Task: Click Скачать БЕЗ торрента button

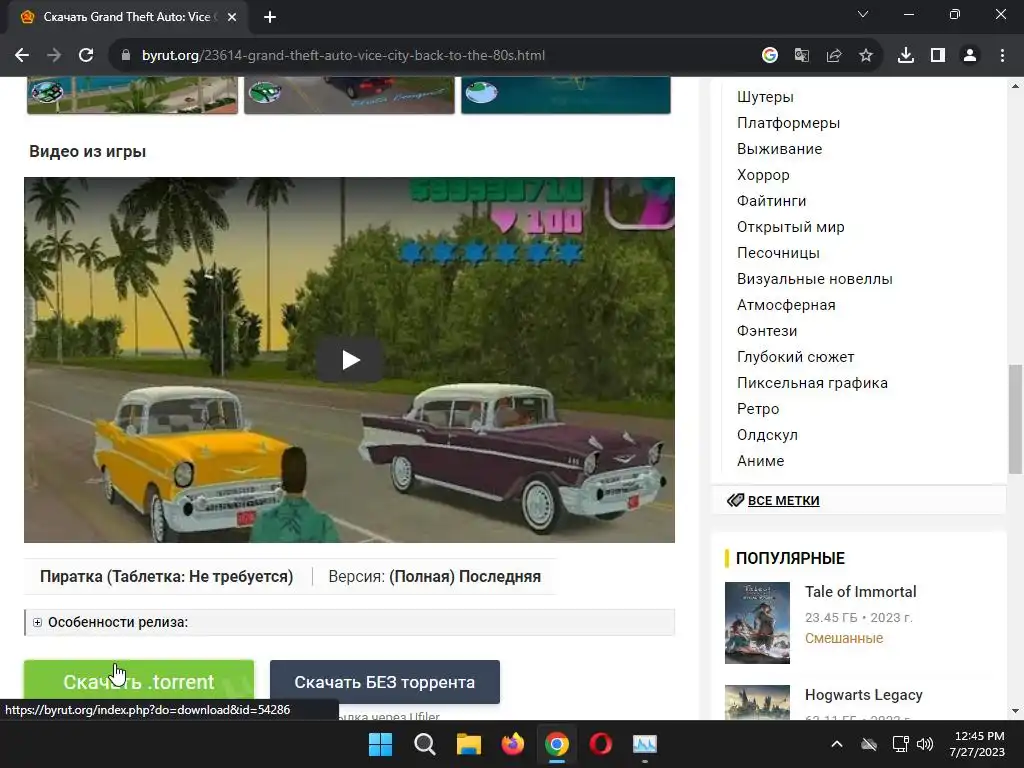Action: tap(385, 682)
